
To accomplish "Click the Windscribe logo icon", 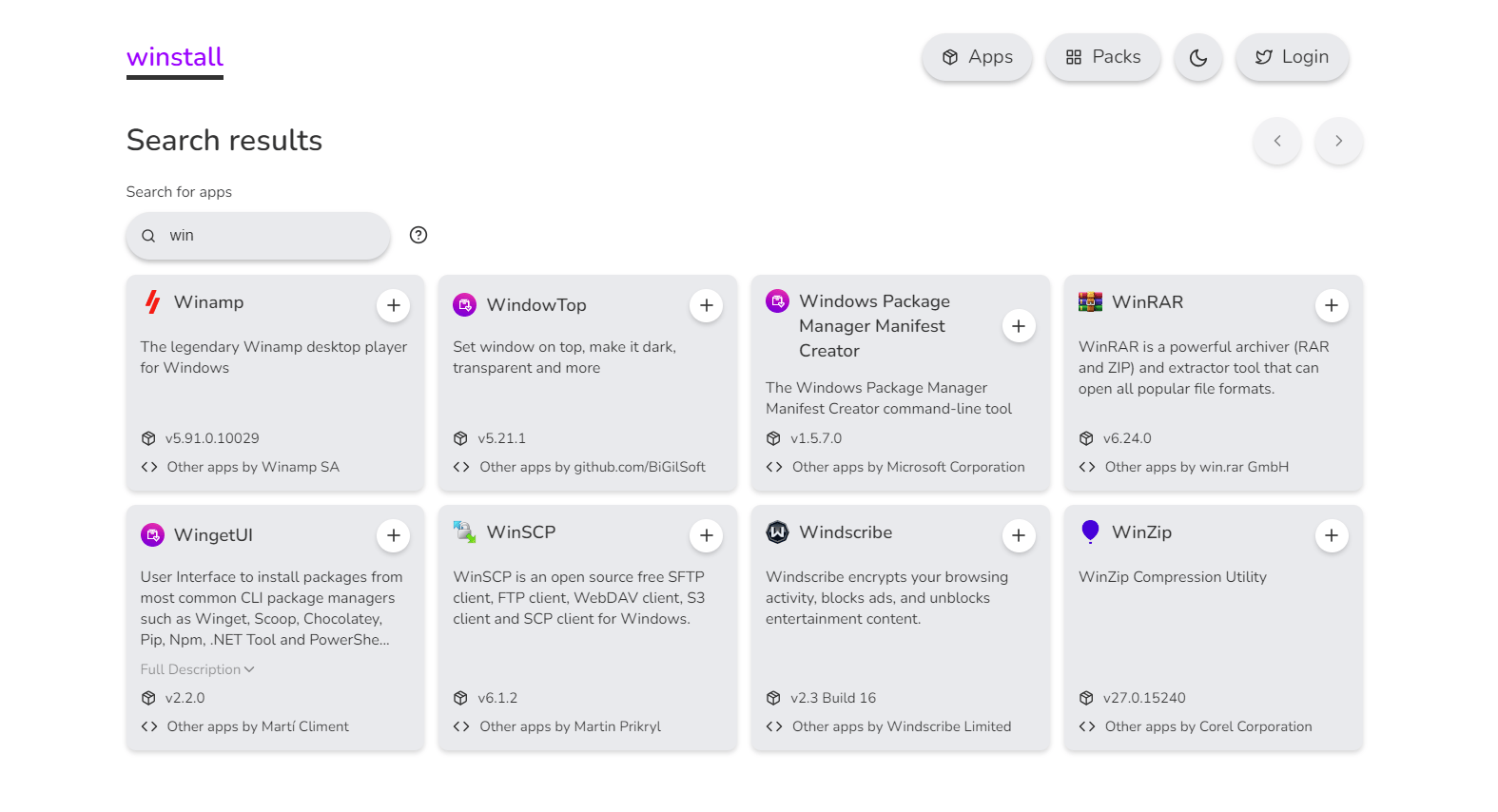I will pos(777,532).
